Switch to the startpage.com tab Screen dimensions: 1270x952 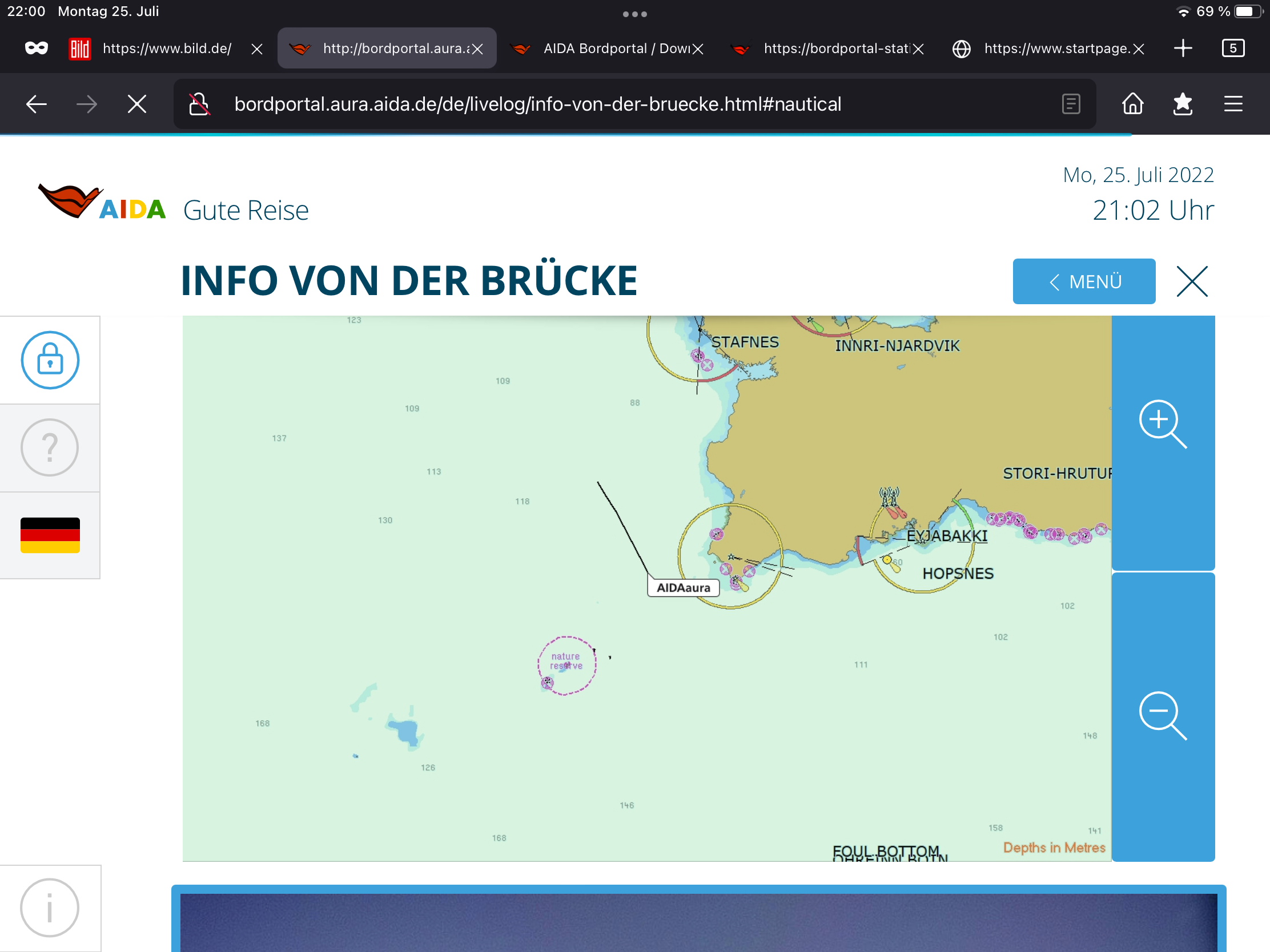click(x=1047, y=48)
